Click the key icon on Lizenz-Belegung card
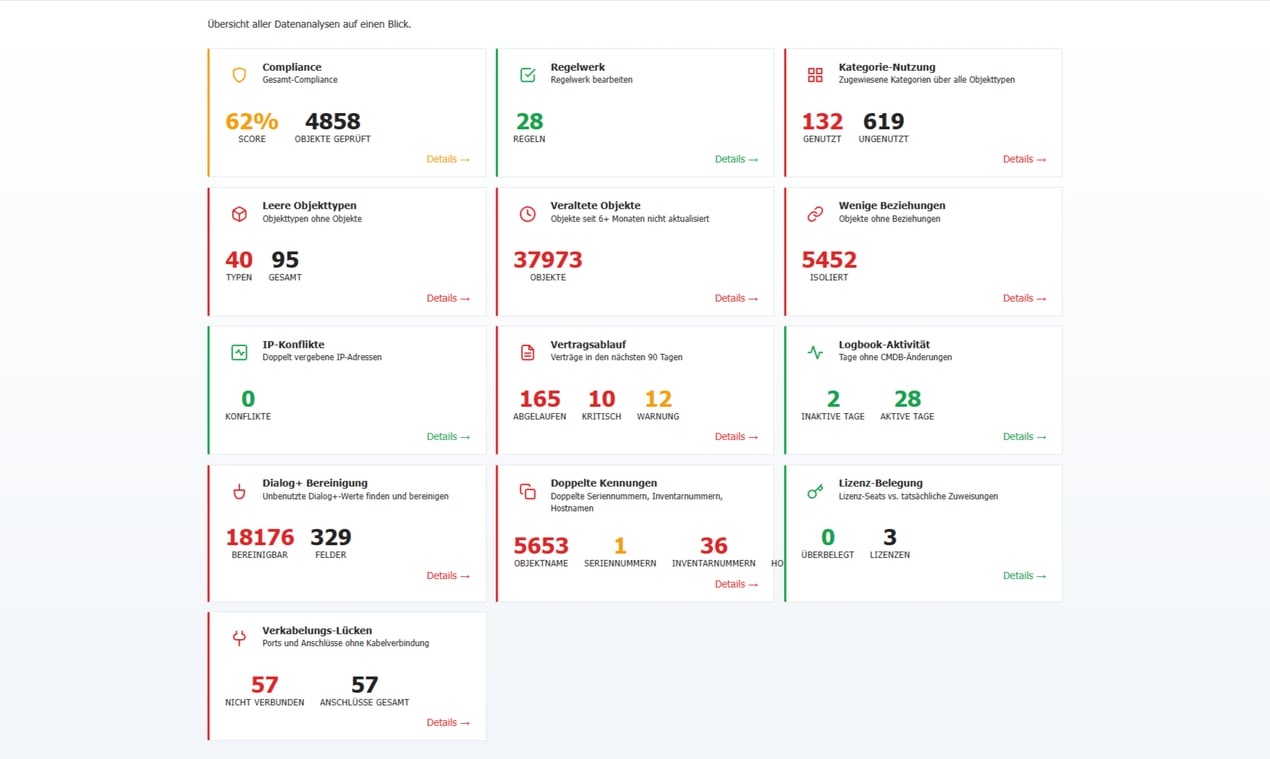Viewport: 1270px width, 759px height. (815, 491)
